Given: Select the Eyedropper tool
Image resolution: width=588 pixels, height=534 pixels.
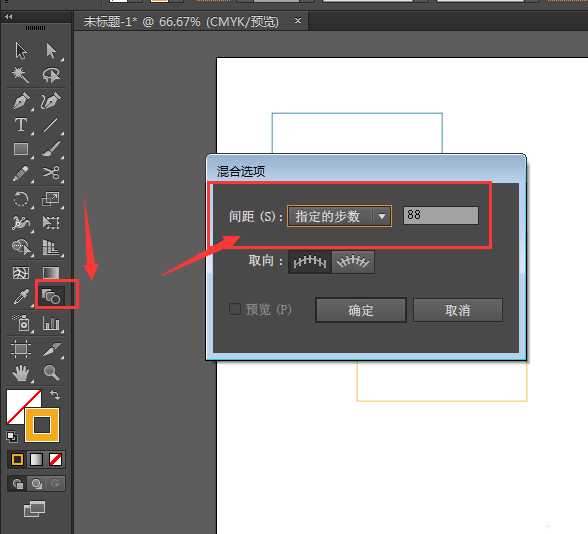Looking at the screenshot, I should pyautogui.click(x=21, y=297).
